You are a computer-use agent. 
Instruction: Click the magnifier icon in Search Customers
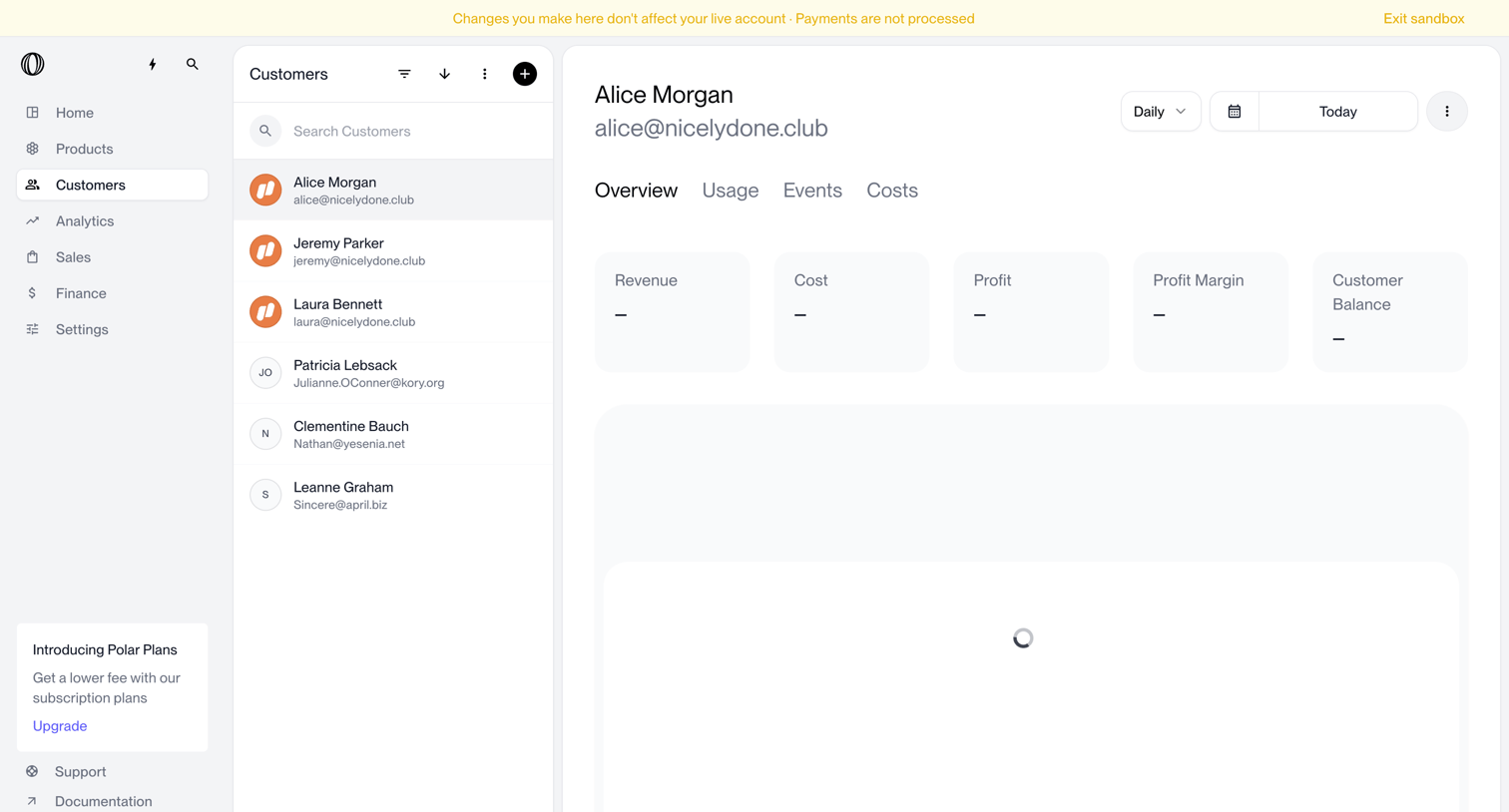pyautogui.click(x=265, y=131)
